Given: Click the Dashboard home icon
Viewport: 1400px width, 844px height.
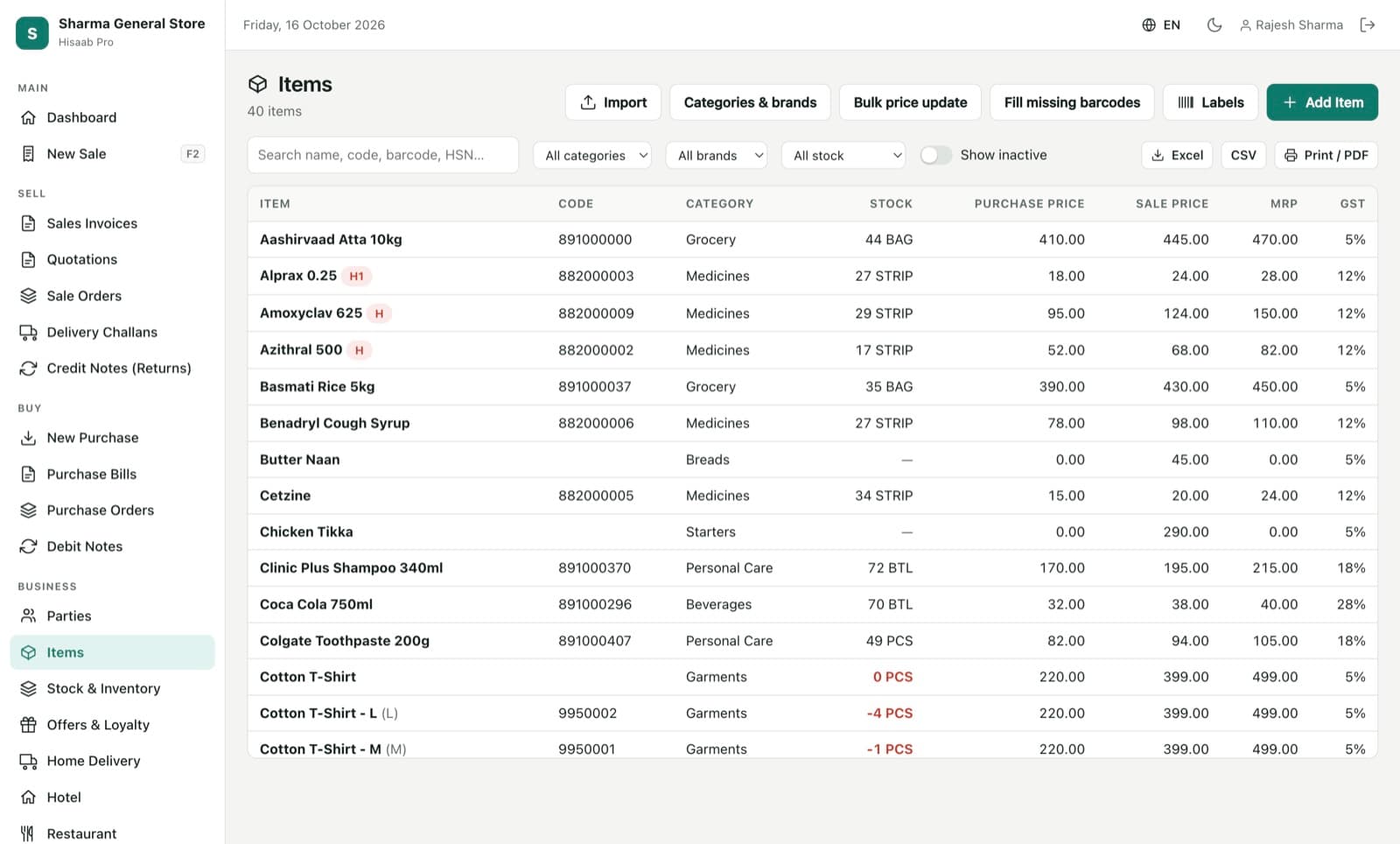Looking at the screenshot, I should (x=28, y=117).
